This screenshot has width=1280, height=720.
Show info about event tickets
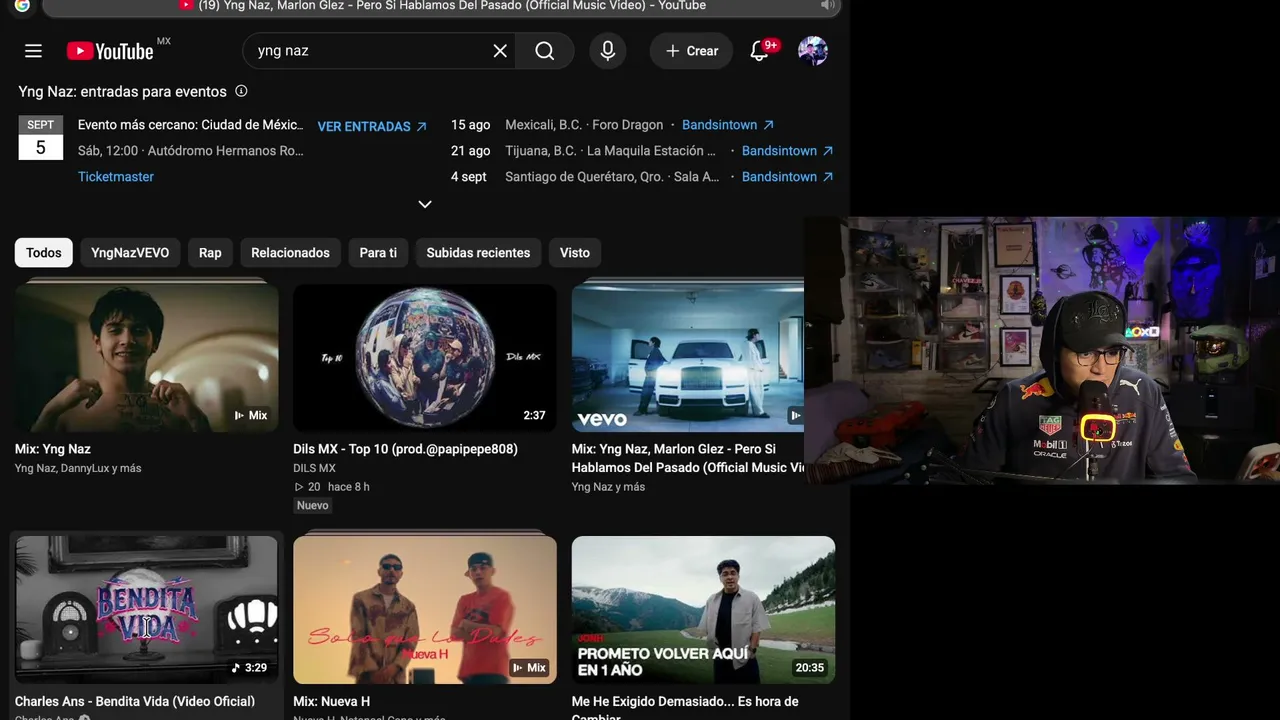pyautogui.click(x=241, y=91)
